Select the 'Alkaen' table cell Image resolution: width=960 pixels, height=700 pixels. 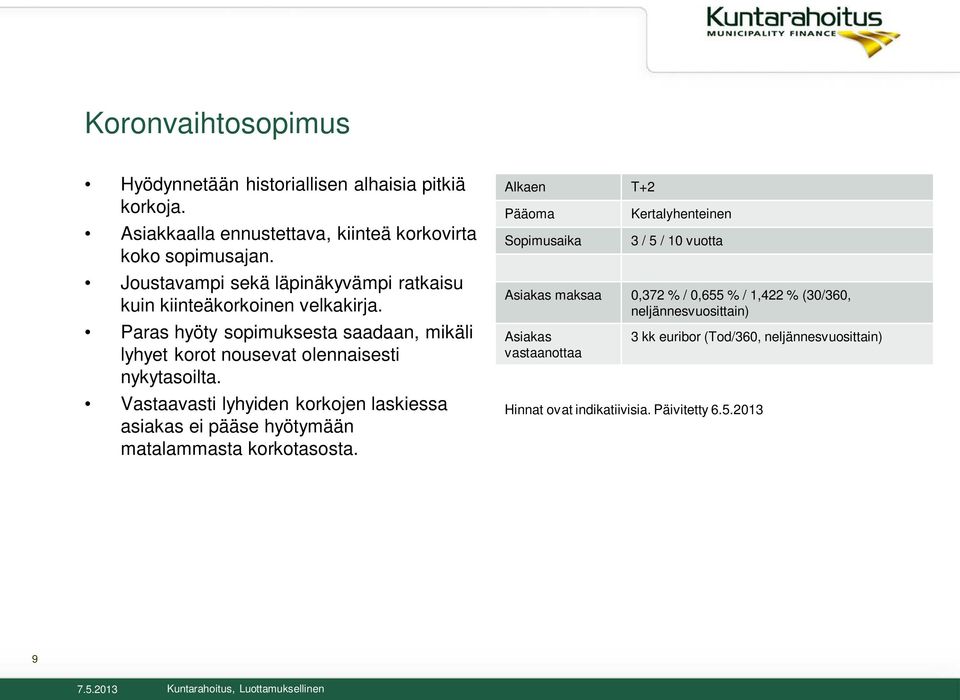[558, 187]
